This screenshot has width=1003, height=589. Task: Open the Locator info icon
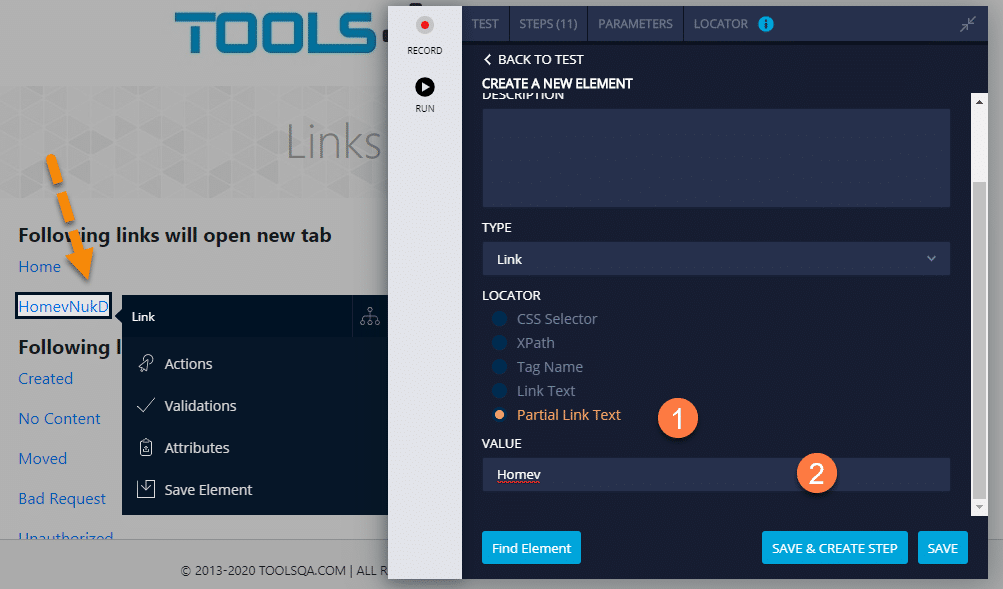pos(766,24)
